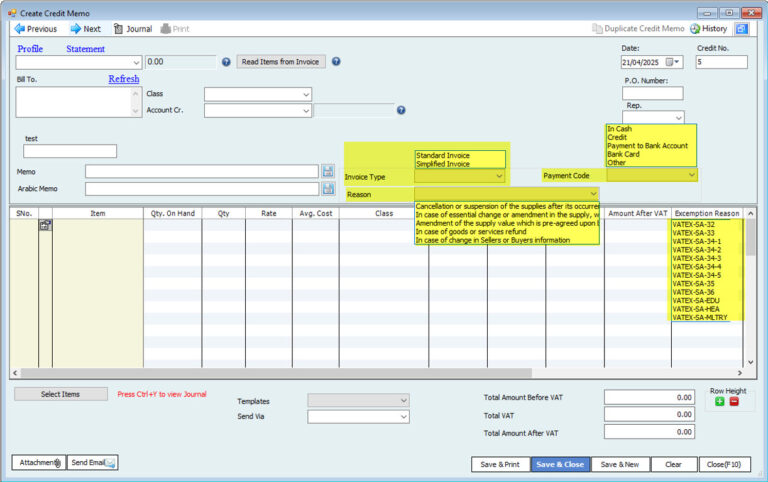Click the Select Items button
Viewport: 768px width, 482px height.
point(60,394)
